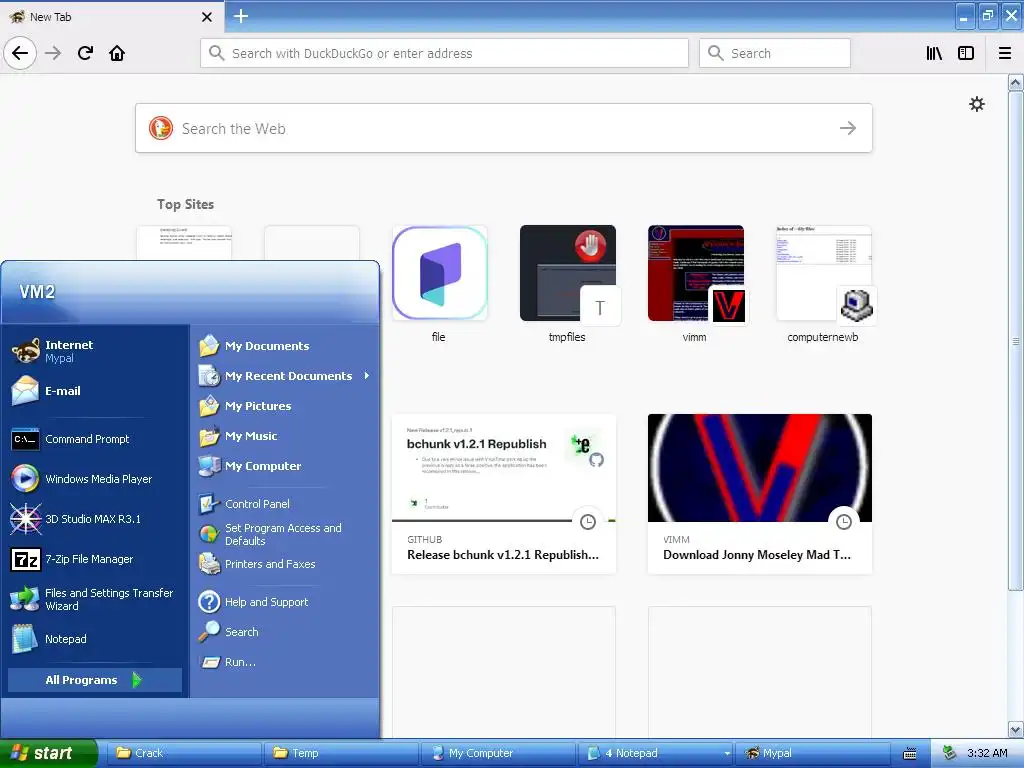The height and width of the screenshot is (768, 1024).
Task: Switch to Mypal taskbar button
Action: tap(813, 753)
